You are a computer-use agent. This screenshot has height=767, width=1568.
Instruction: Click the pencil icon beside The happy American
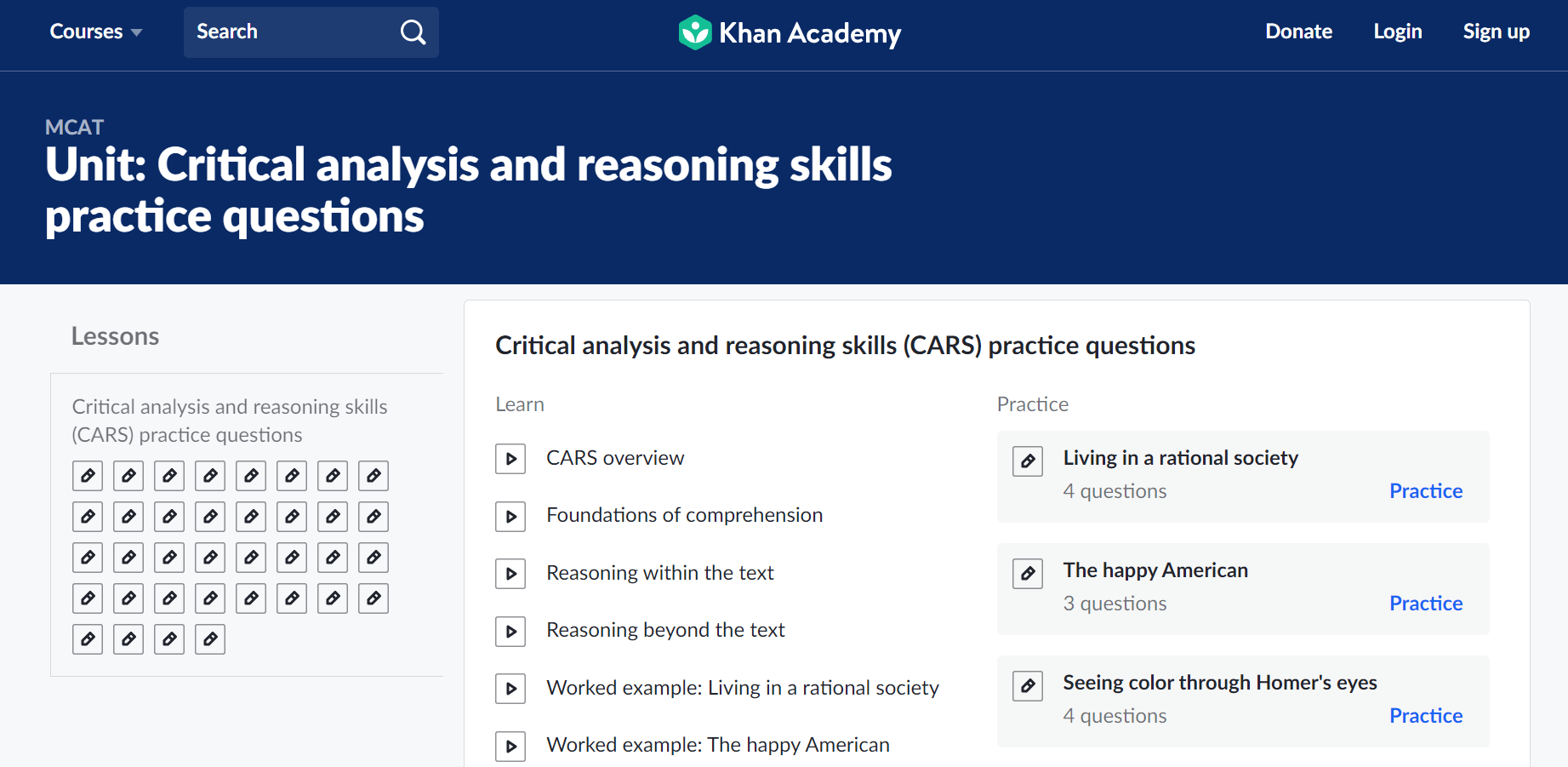point(1028,573)
